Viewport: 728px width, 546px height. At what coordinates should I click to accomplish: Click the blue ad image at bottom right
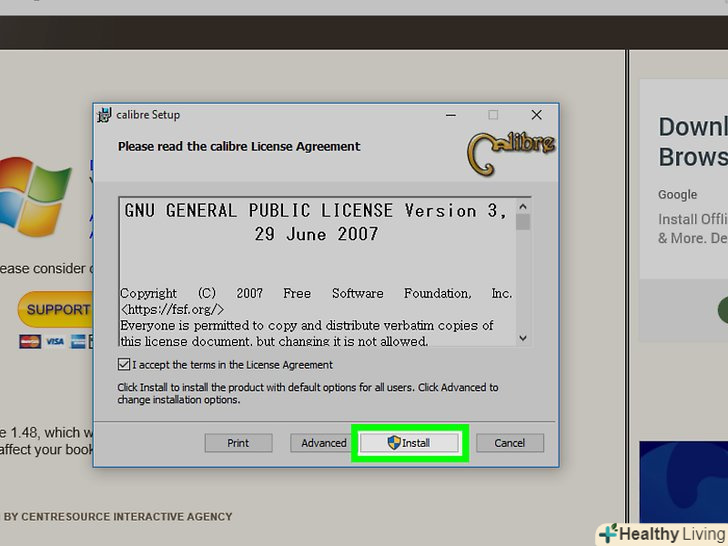pos(683,482)
